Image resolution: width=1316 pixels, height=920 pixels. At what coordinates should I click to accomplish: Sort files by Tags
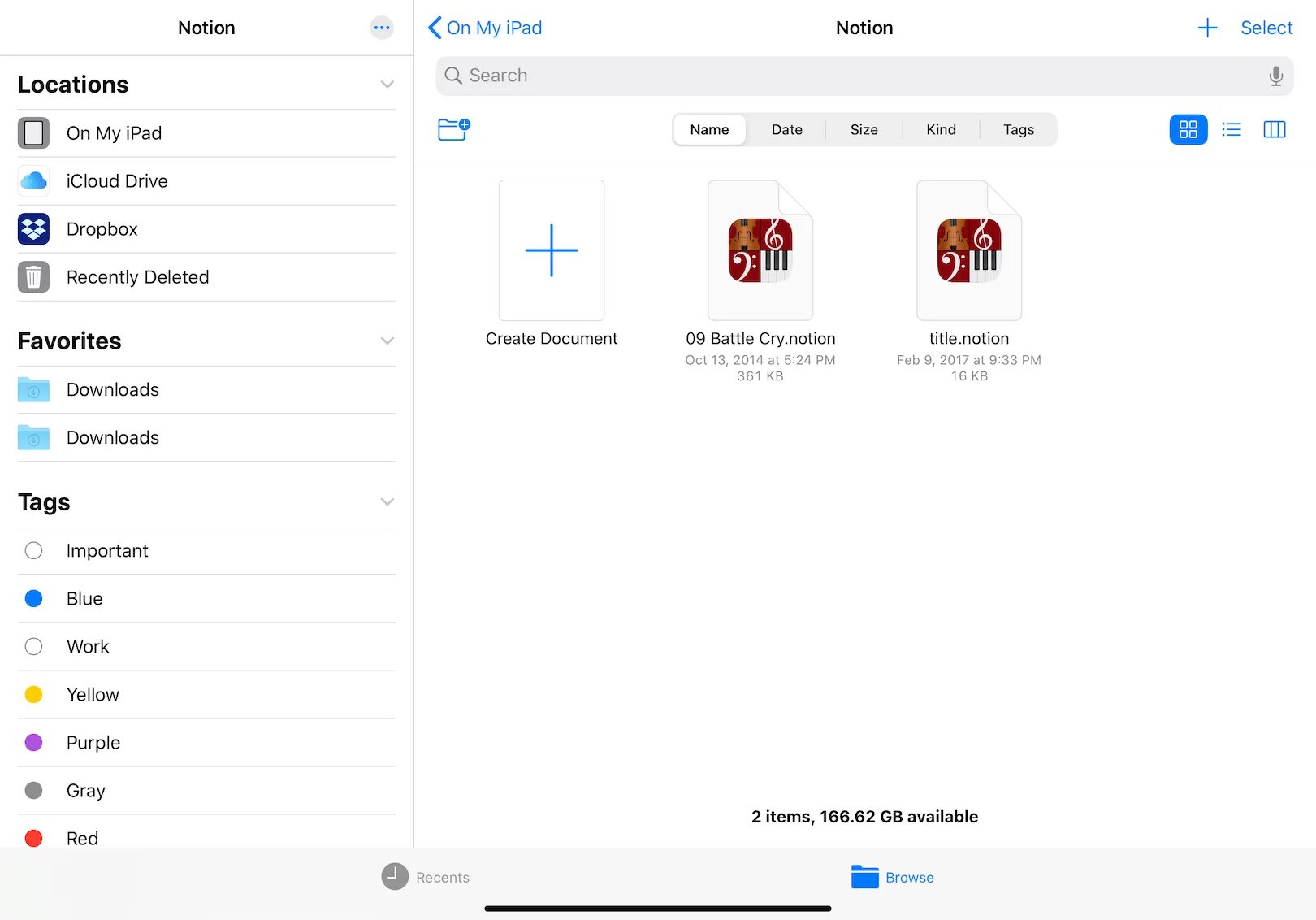(1019, 129)
